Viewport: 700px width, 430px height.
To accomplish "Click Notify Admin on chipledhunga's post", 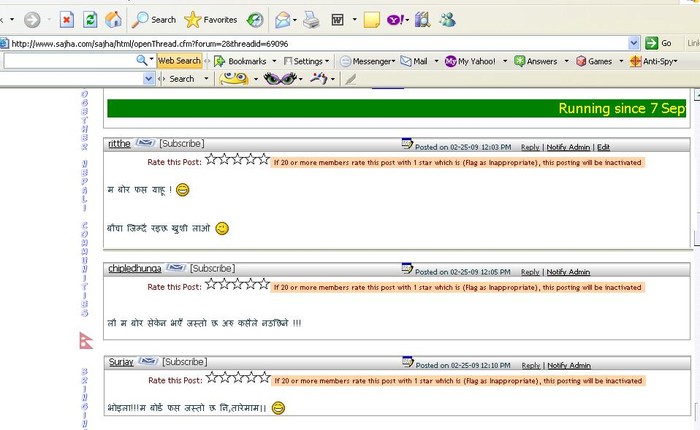I will click(568, 272).
